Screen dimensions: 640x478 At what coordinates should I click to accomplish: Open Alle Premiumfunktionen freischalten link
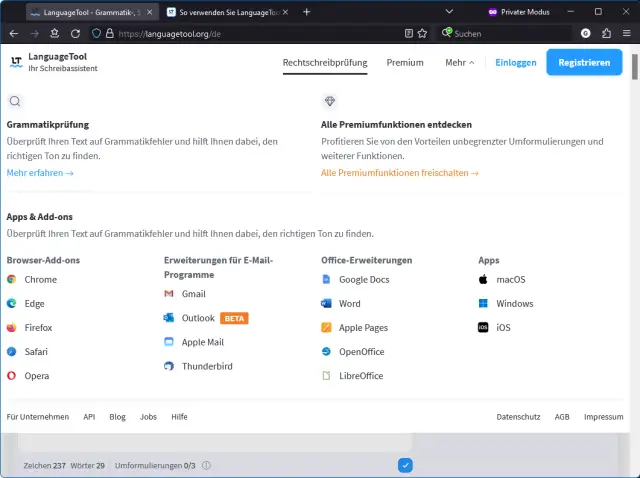399,173
